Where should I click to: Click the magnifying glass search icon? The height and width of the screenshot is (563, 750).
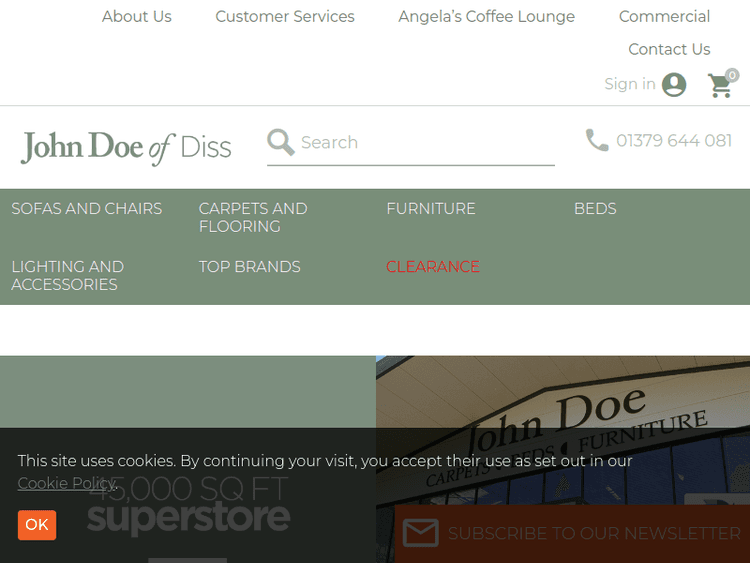point(281,142)
